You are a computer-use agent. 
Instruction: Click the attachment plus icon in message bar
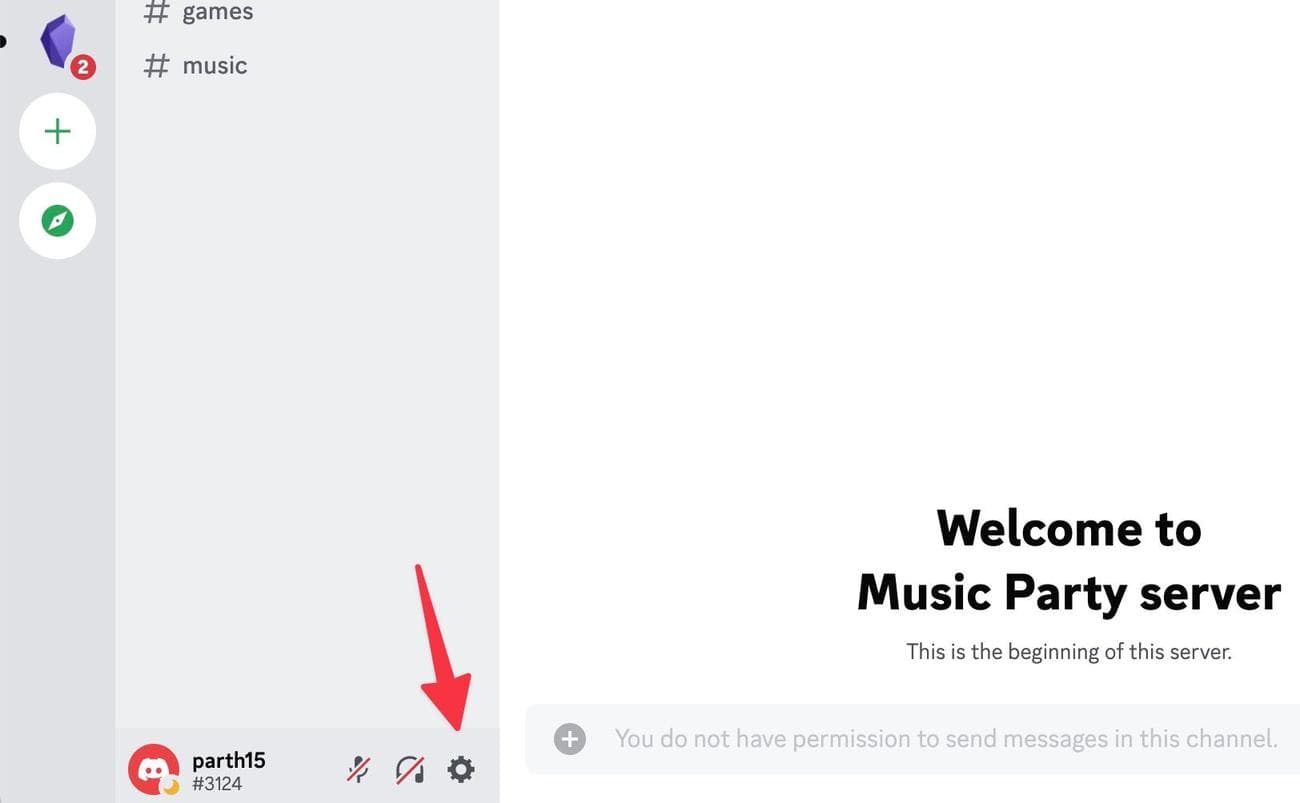[x=570, y=739]
